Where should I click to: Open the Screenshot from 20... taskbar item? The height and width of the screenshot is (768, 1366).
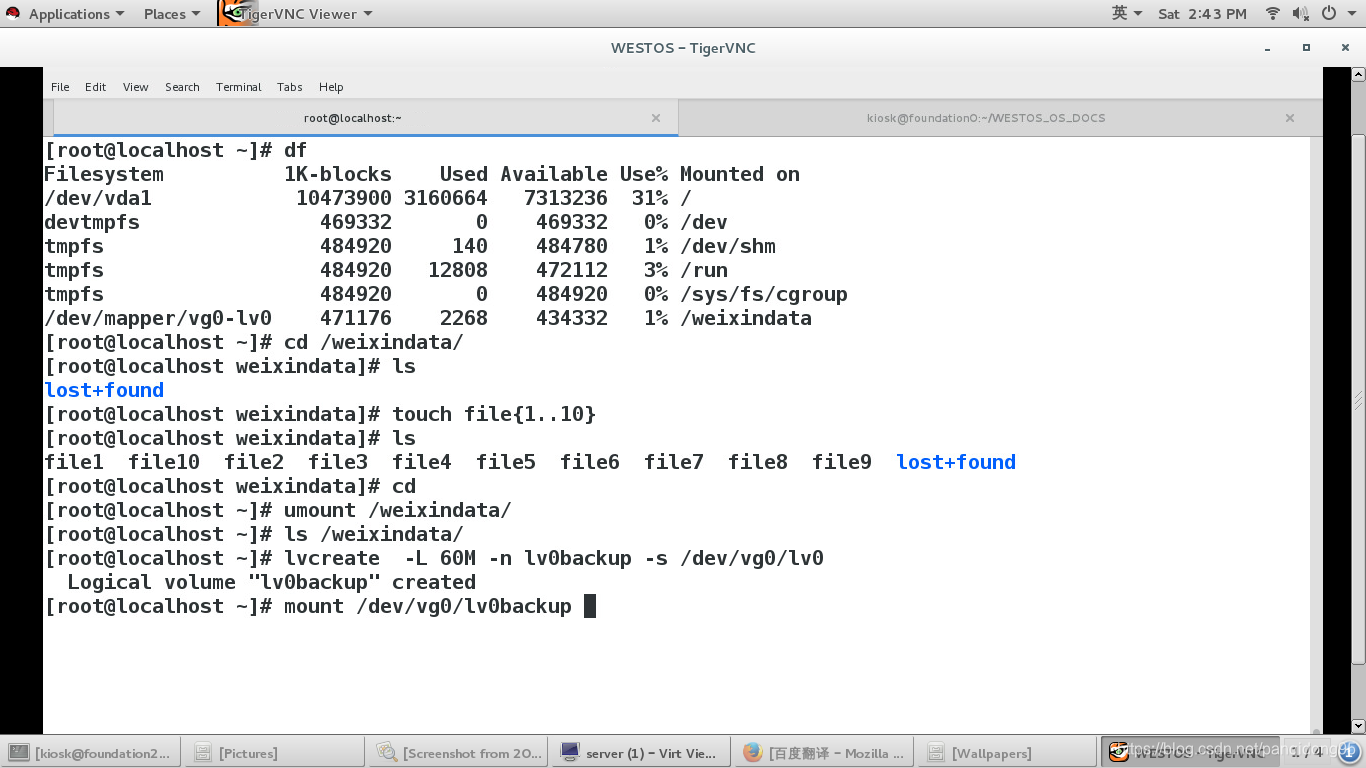coord(458,753)
